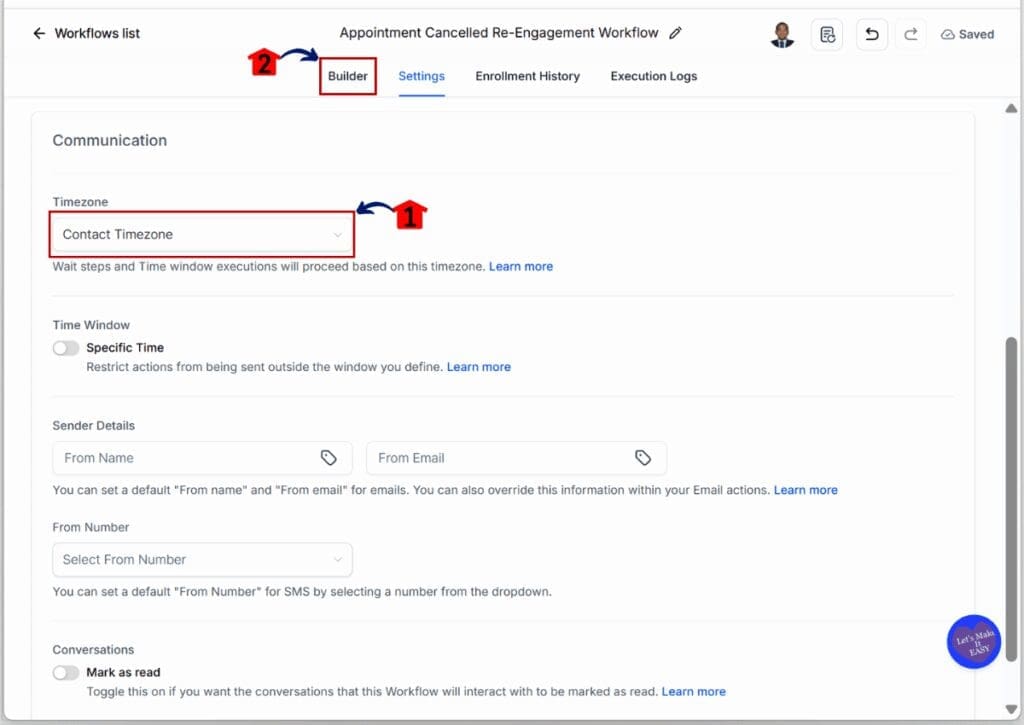
Task: Insert tag in From Name field
Action: tap(328, 458)
